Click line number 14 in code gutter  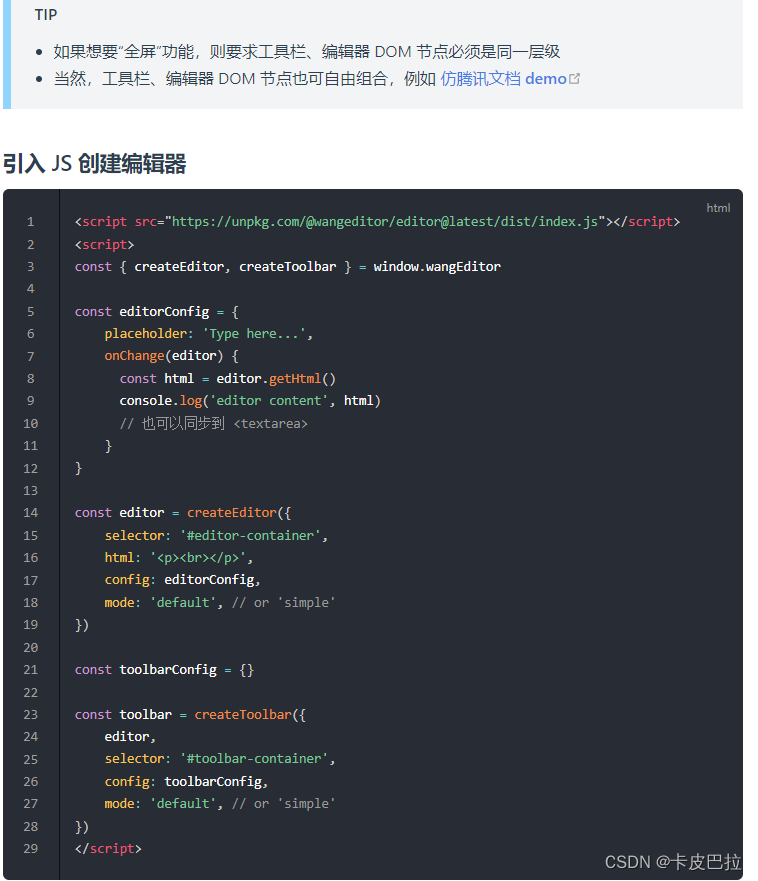(30, 513)
